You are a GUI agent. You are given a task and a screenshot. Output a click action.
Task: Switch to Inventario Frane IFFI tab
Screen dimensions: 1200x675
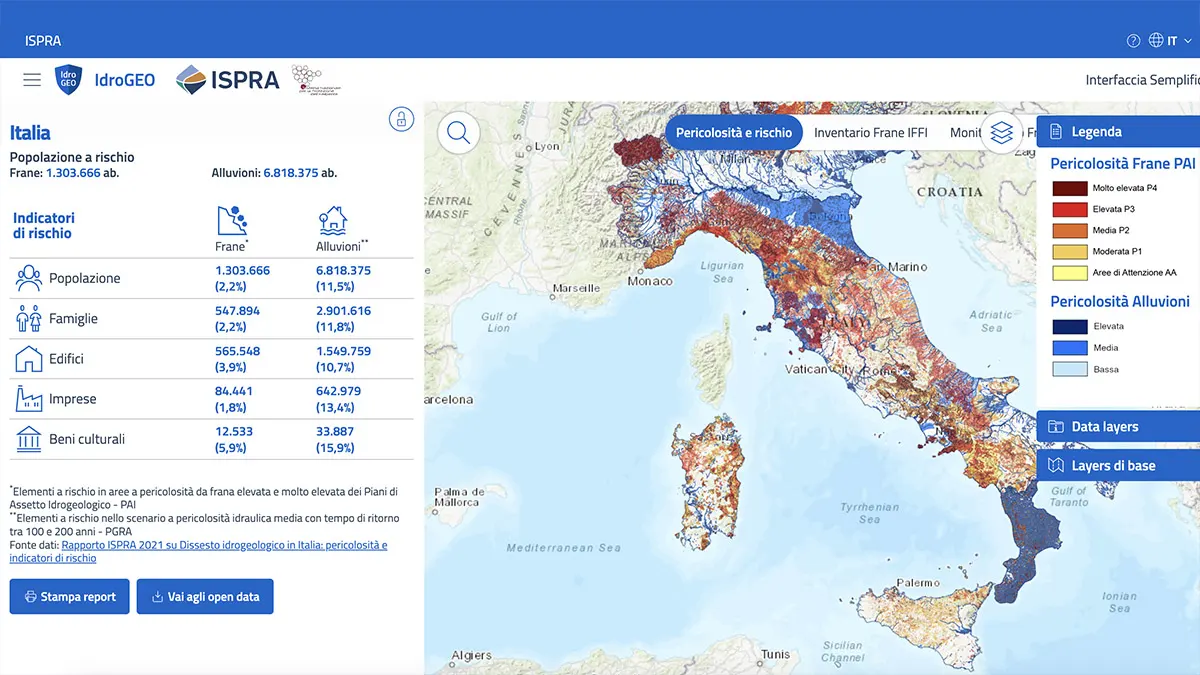pos(870,132)
